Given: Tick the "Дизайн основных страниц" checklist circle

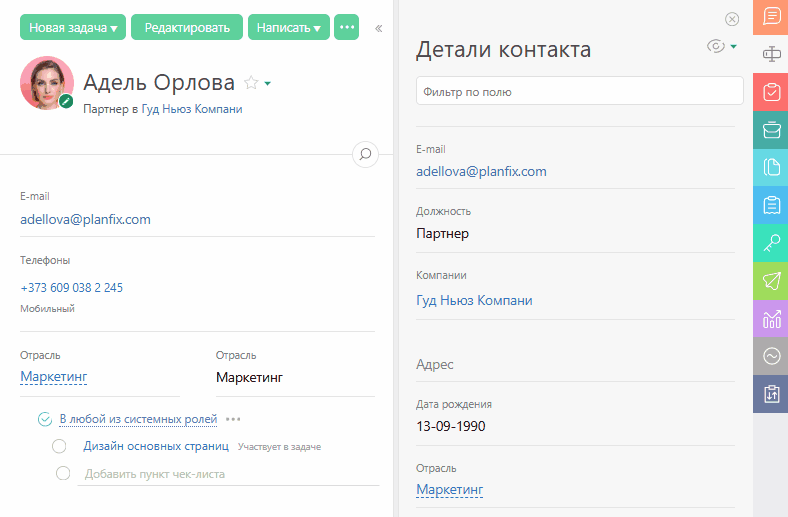Looking at the screenshot, I should [x=59, y=446].
